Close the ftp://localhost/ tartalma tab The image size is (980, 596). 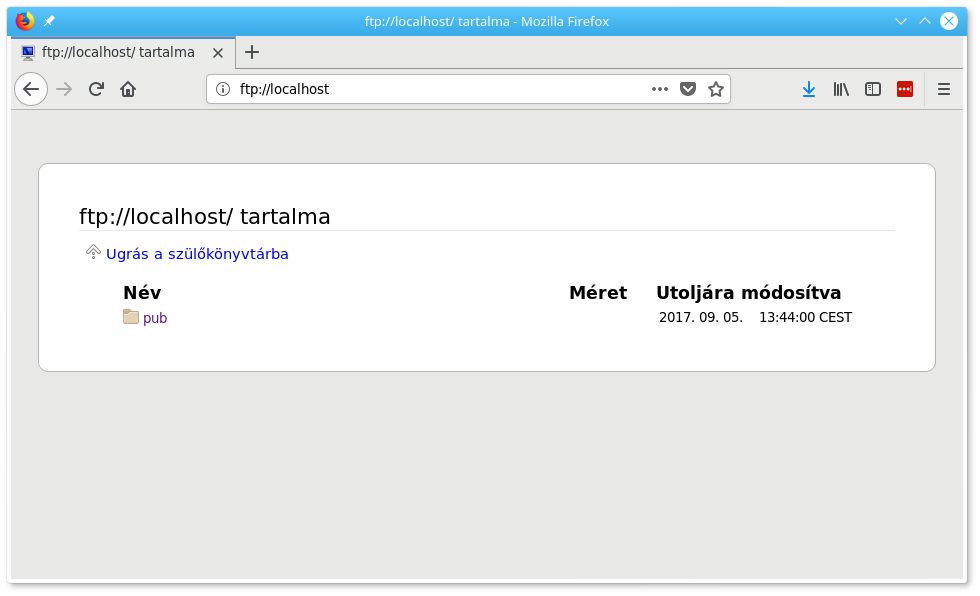pyautogui.click(x=218, y=53)
